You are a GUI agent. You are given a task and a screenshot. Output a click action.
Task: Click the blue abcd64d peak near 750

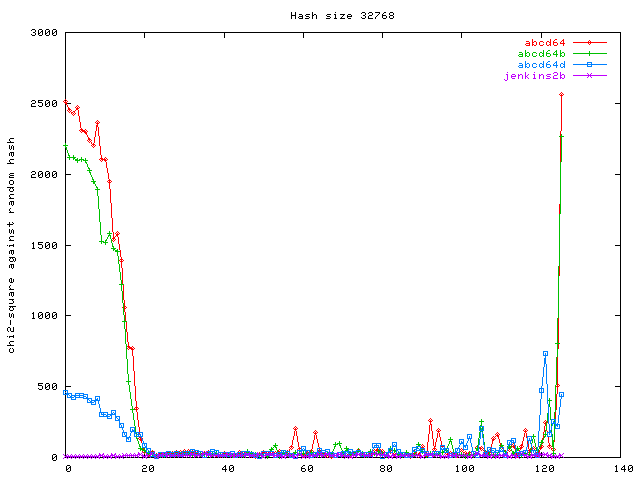pyautogui.click(x=545, y=353)
